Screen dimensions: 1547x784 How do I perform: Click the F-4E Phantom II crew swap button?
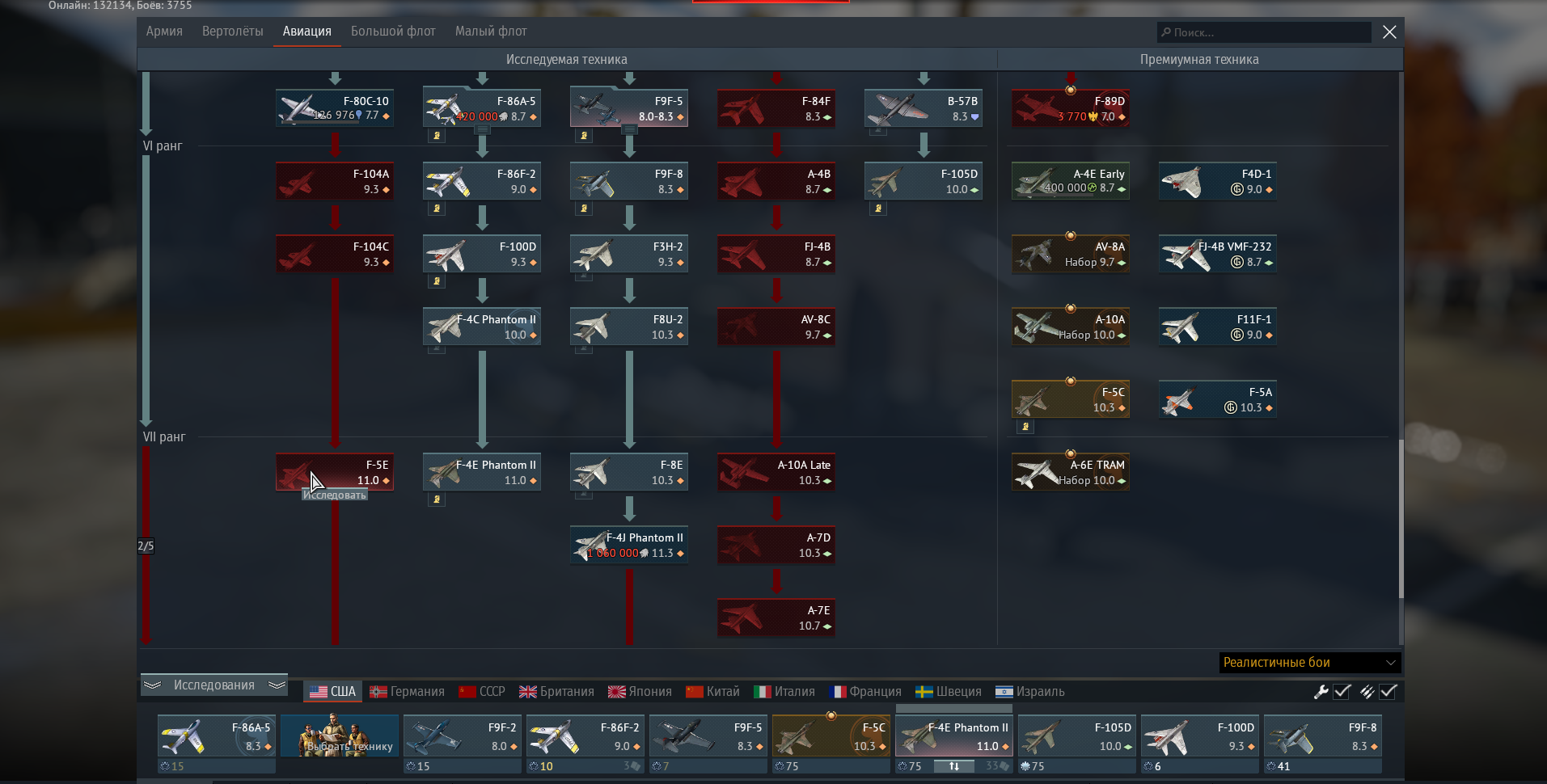(954, 766)
